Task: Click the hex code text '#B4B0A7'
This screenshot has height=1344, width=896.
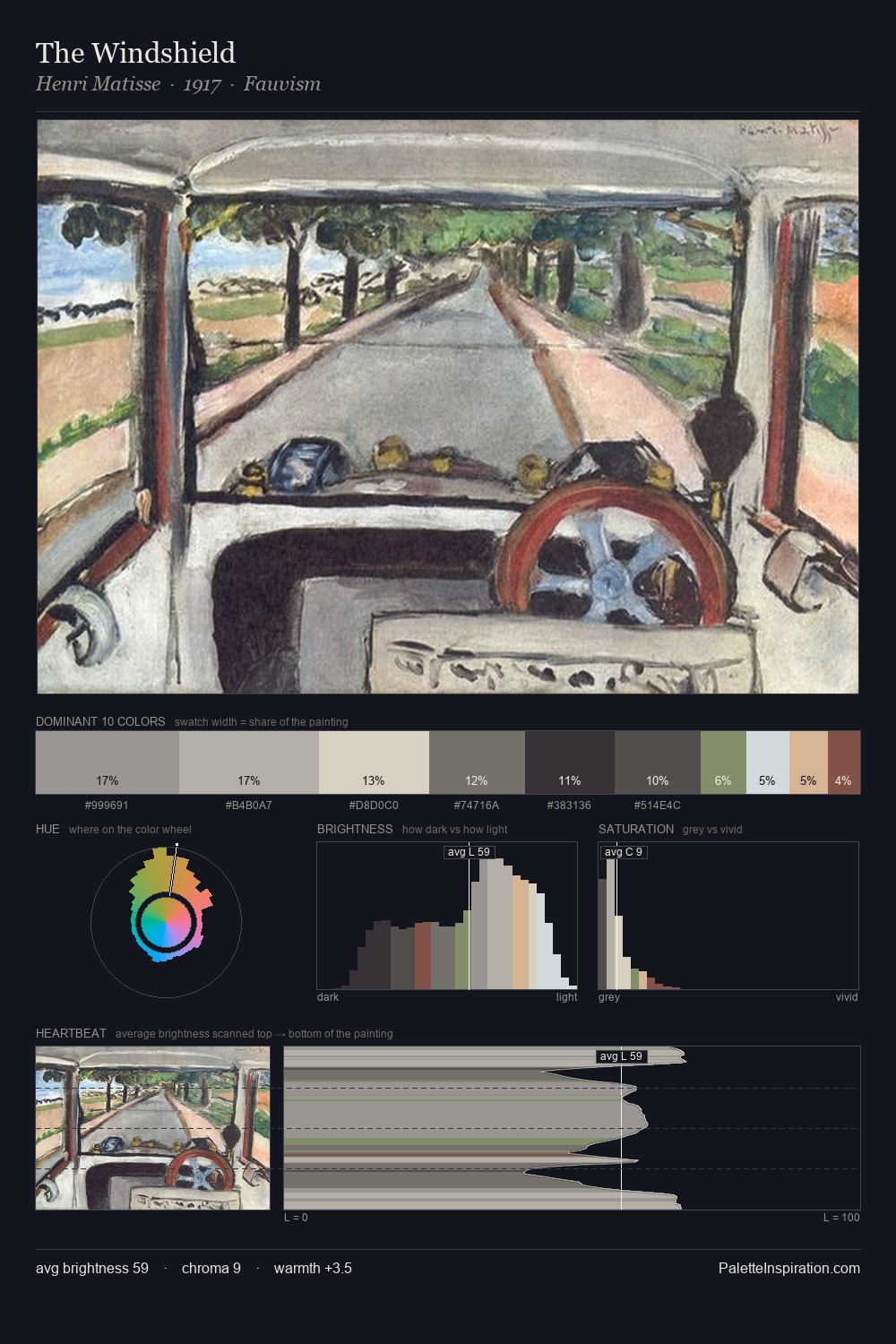Action: tap(249, 806)
